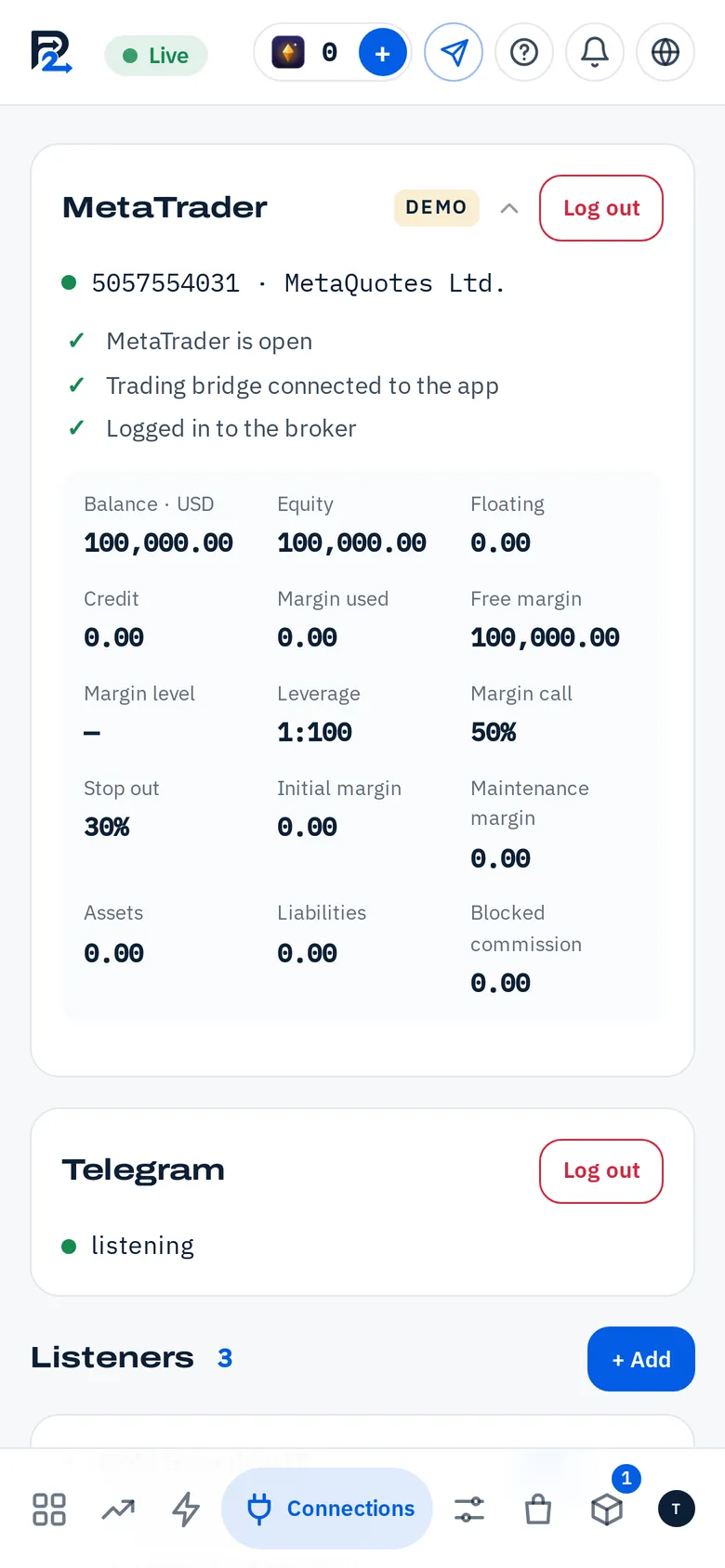
Task: Open notifications bell
Action: coord(595,52)
